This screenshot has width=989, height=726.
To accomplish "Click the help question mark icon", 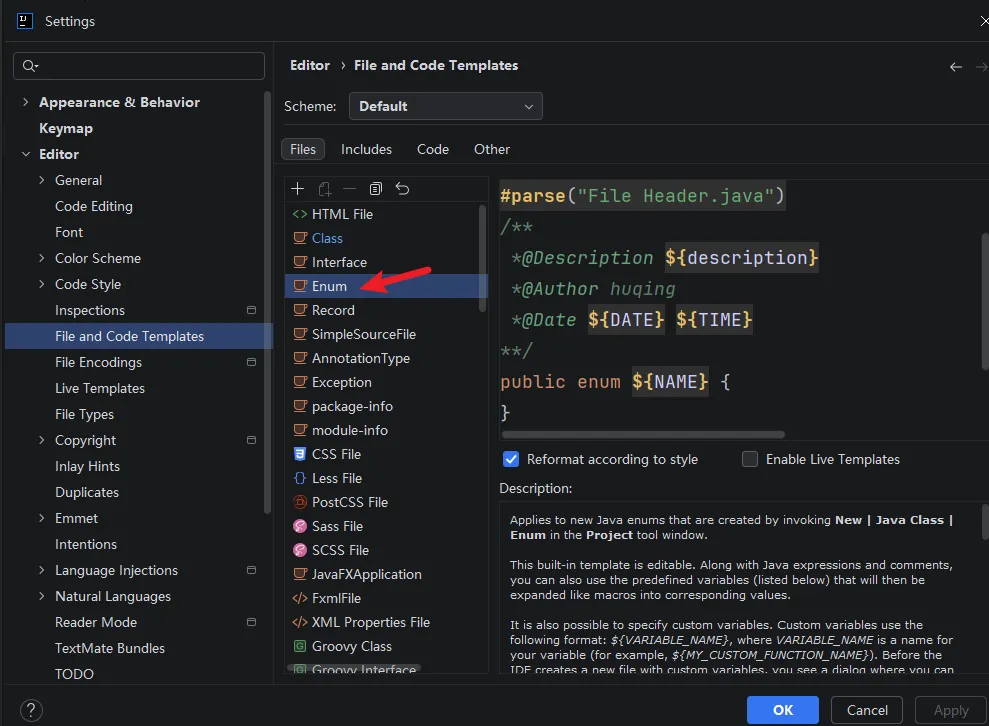I will pos(31,710).
